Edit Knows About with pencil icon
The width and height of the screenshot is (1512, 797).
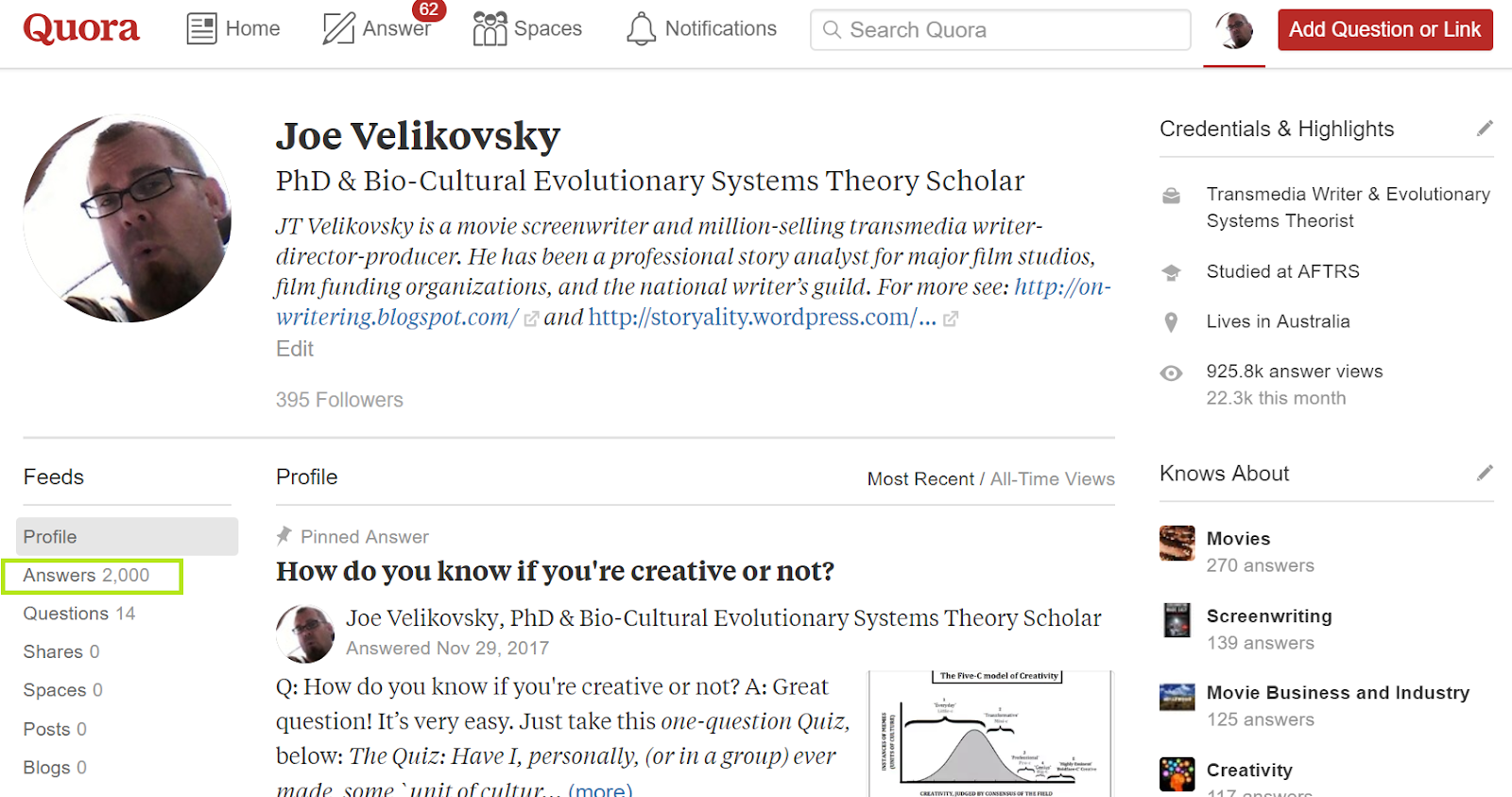(x=1485, y=473)
